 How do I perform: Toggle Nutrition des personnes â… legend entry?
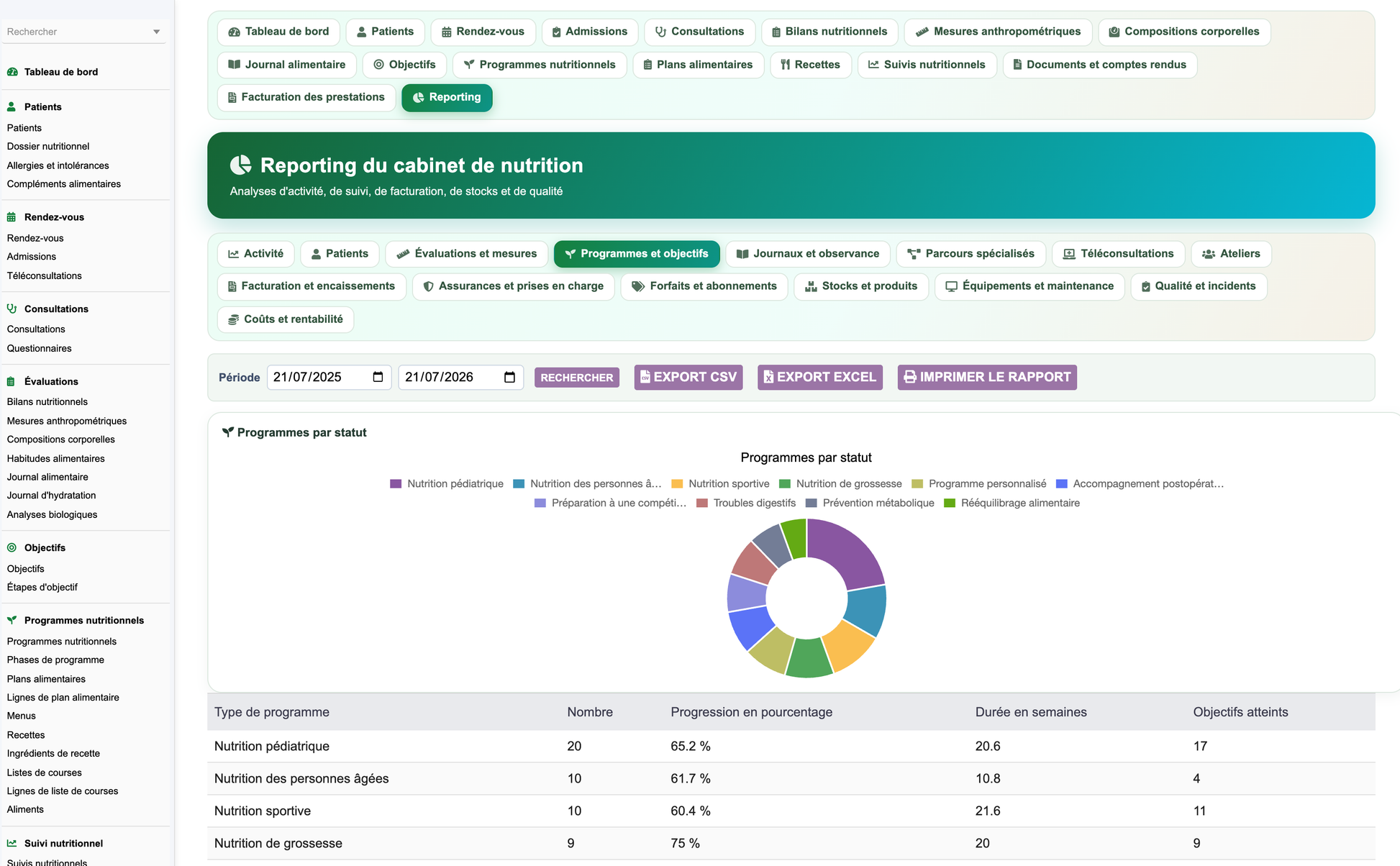[x=587, y=484]
